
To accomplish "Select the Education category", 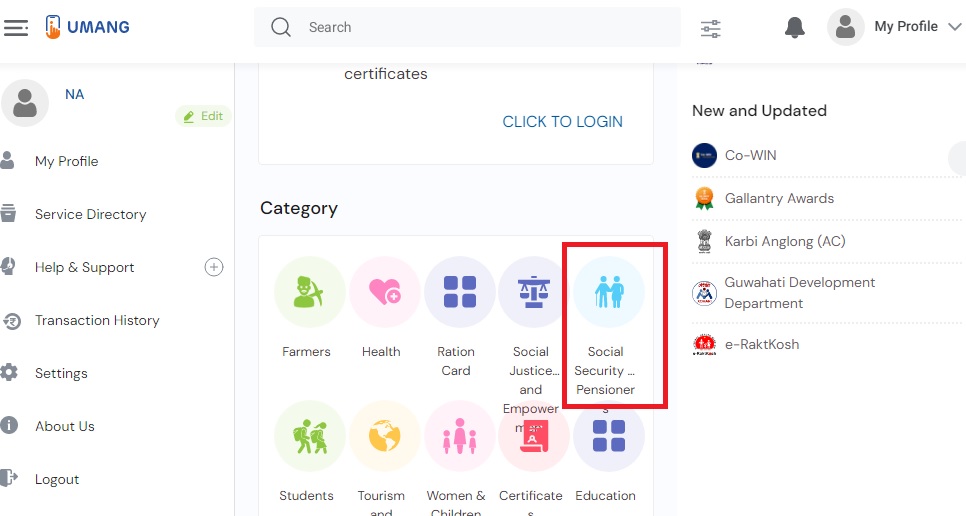I will pyautogui.click(x=609, y=436).
